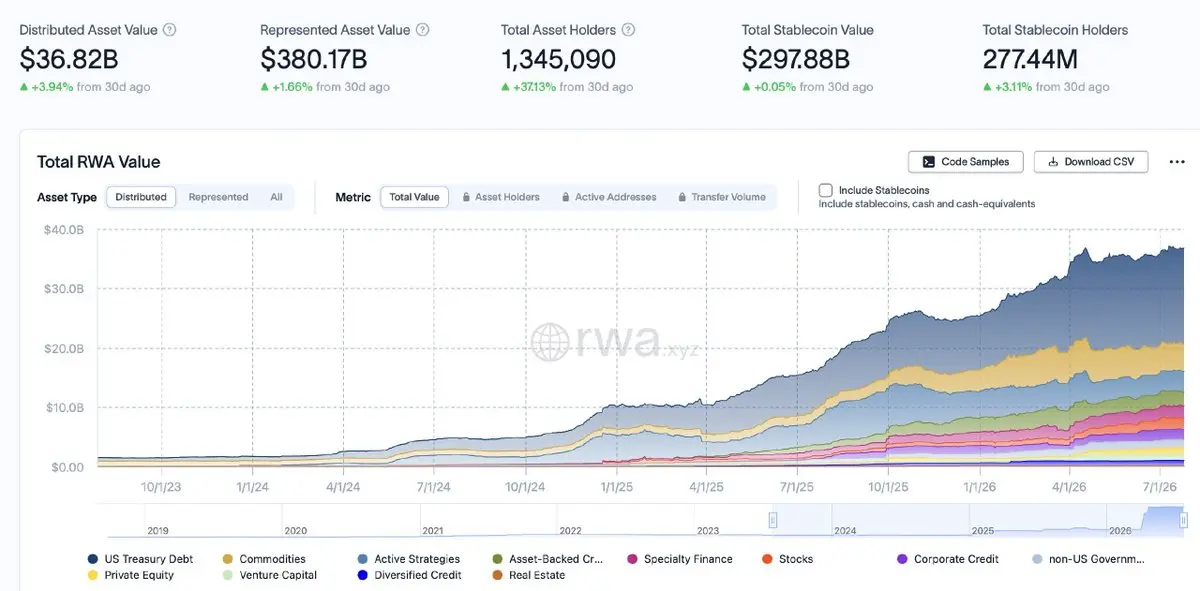Choose the Total Value metric
This screenshot has height=591, width=1200.
[414, 197]
